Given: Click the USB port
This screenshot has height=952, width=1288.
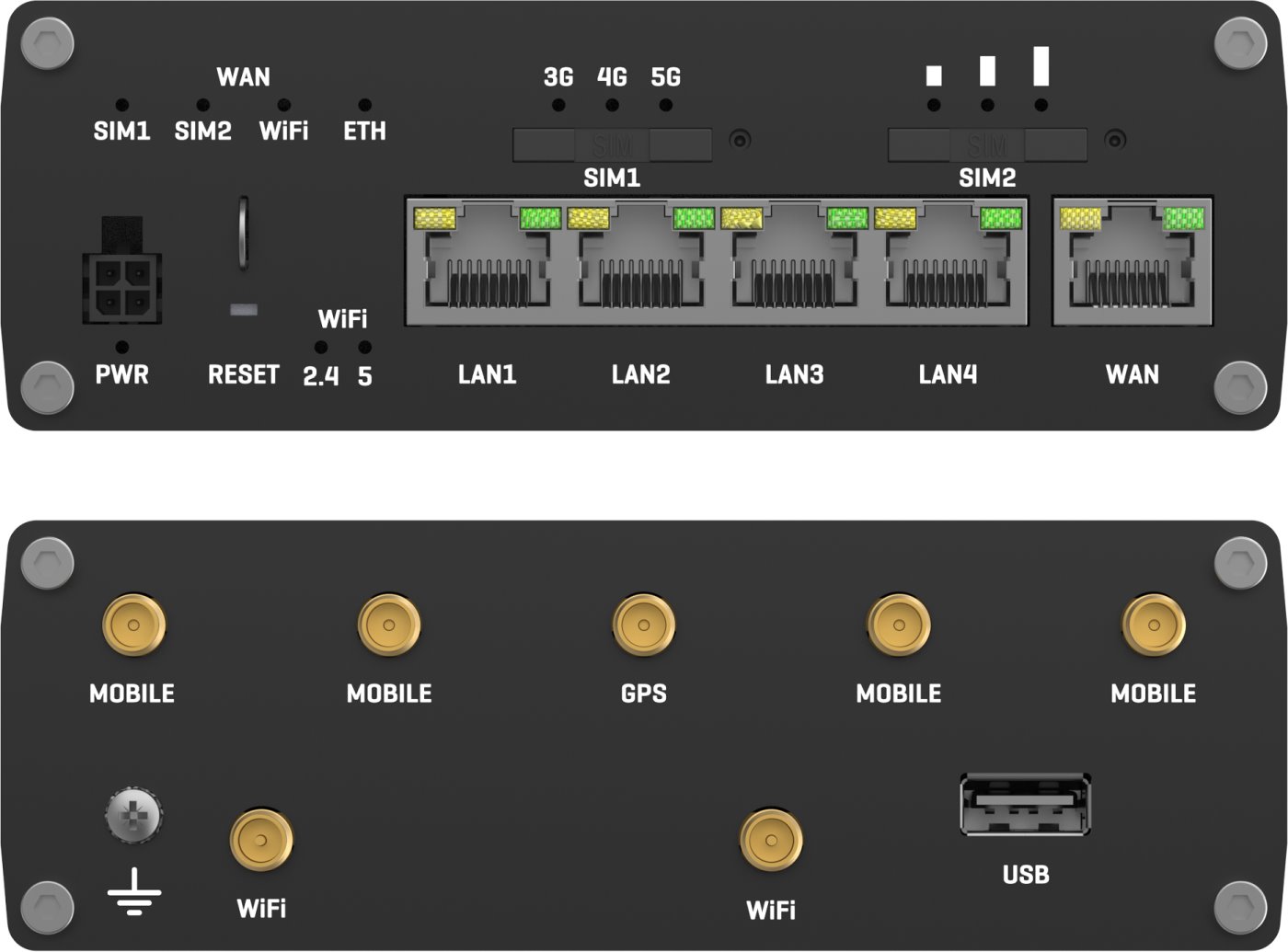Looking at the screenshot, I should 1026,805.
